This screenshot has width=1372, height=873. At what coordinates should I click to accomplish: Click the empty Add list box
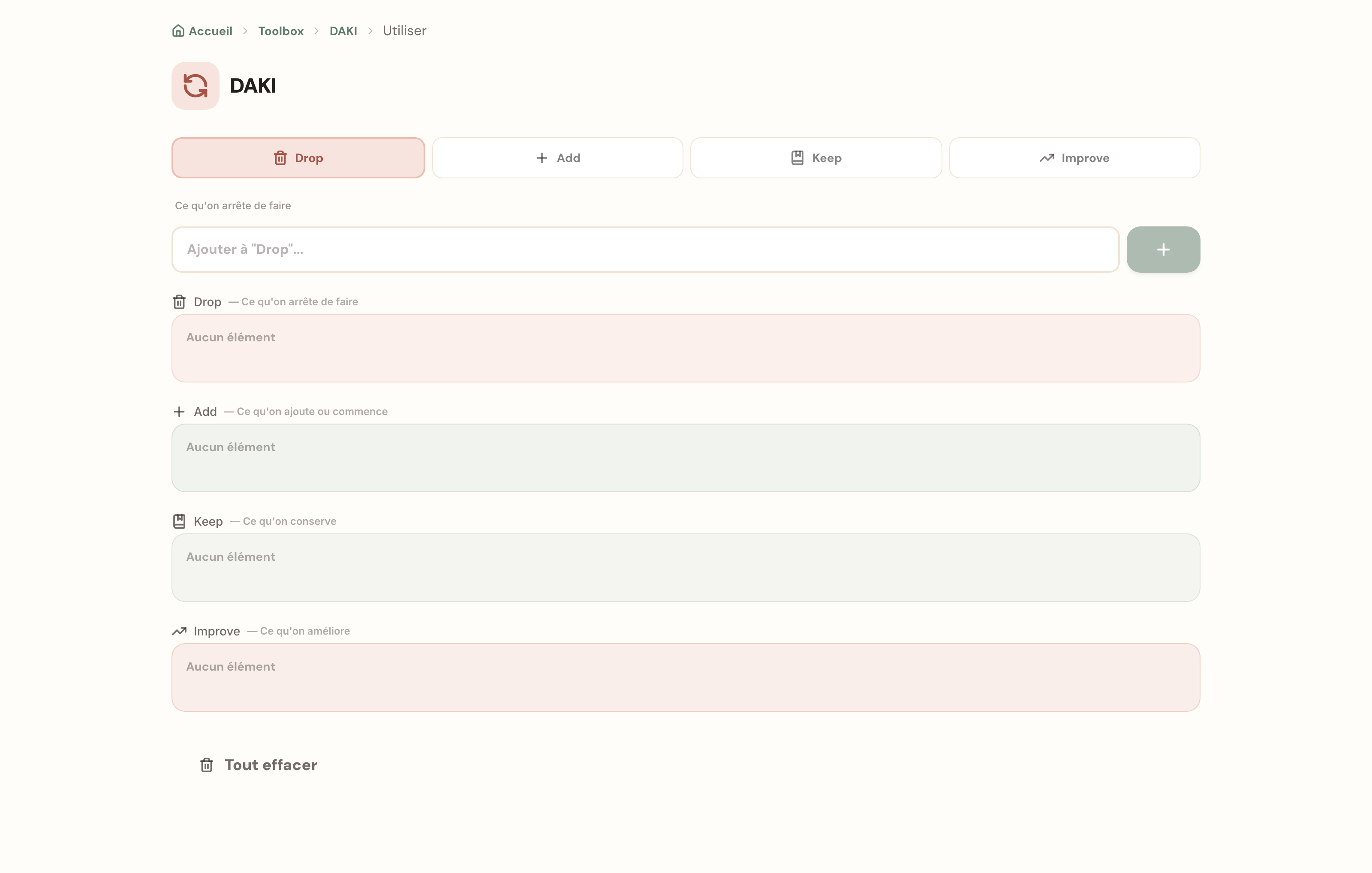pos(686,458)
